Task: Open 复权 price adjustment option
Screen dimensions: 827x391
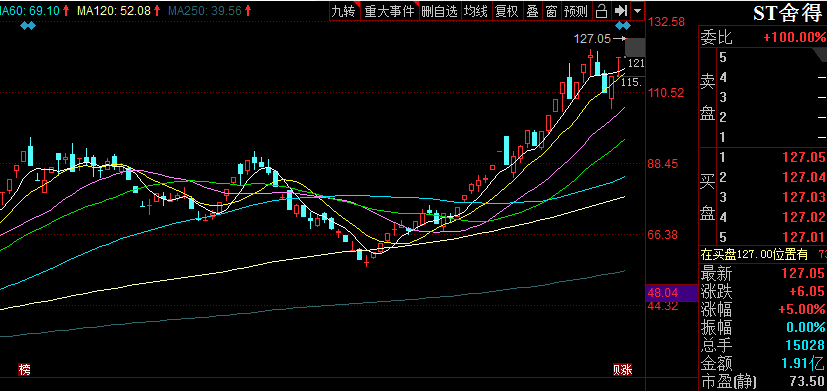Action: pos(507,11)
